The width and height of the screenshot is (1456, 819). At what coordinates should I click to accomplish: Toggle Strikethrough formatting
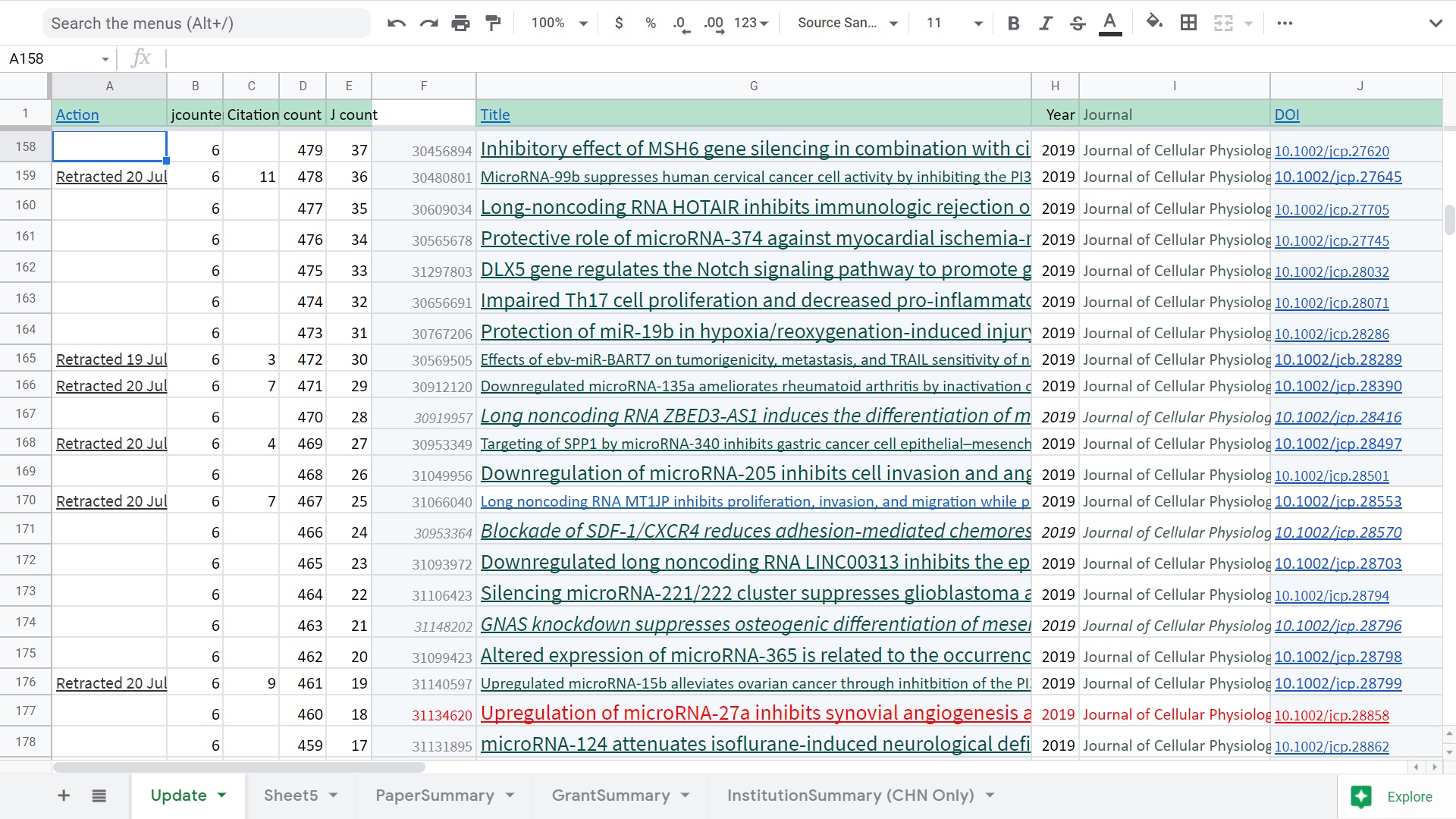[1078, 24]
